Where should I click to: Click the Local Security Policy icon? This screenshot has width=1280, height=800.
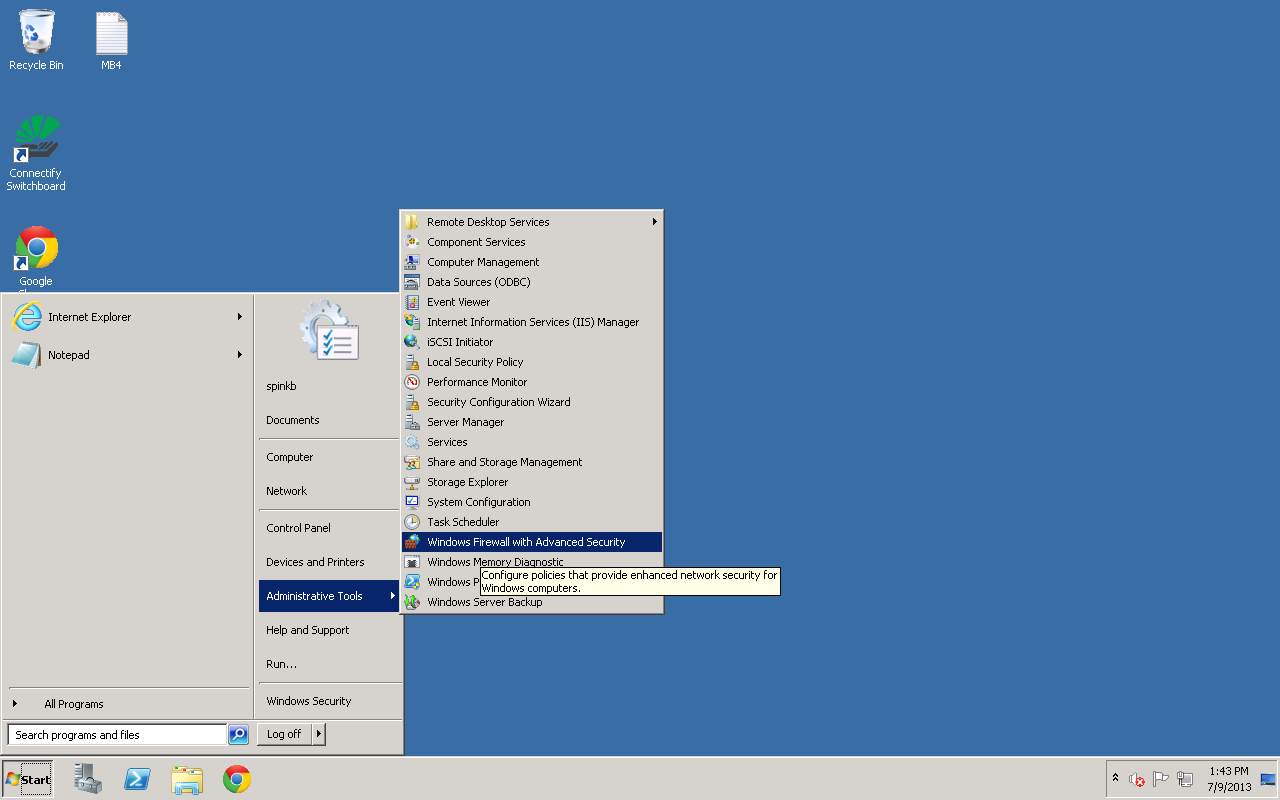click(x=412, y=362)
